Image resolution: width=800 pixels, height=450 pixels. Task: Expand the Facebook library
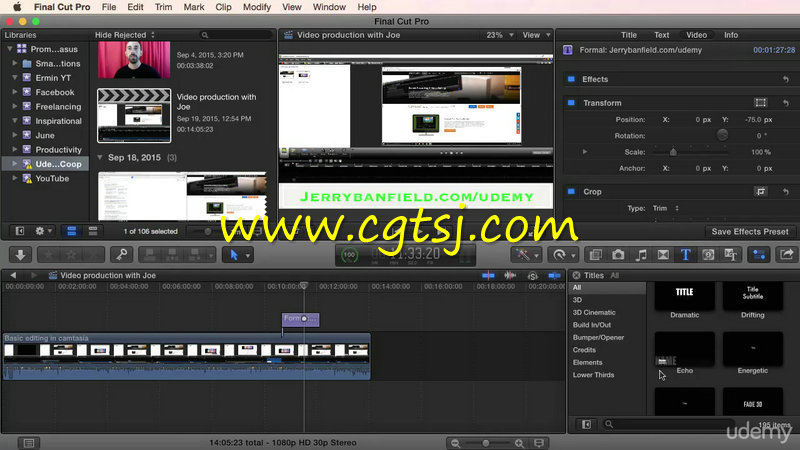pyautogui.click(x=15, y=92)
